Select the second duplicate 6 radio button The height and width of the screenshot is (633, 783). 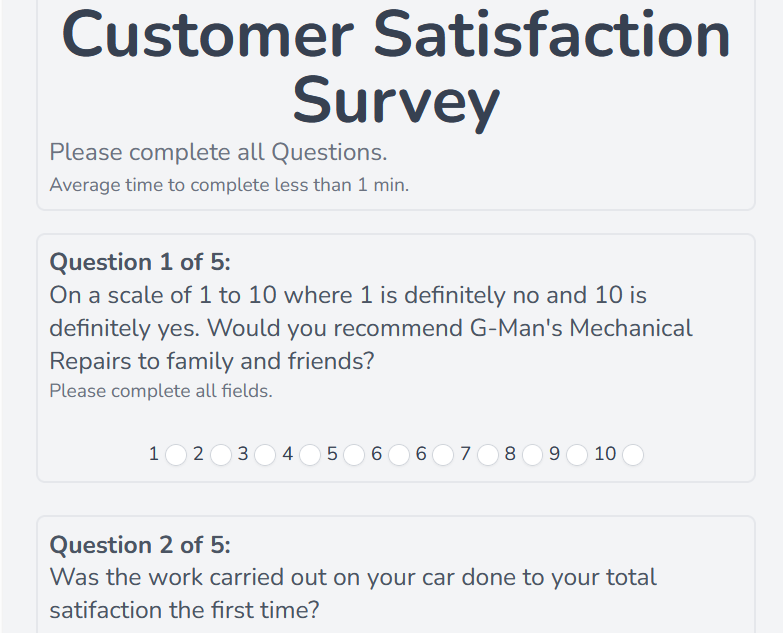[x=443, y=455]
